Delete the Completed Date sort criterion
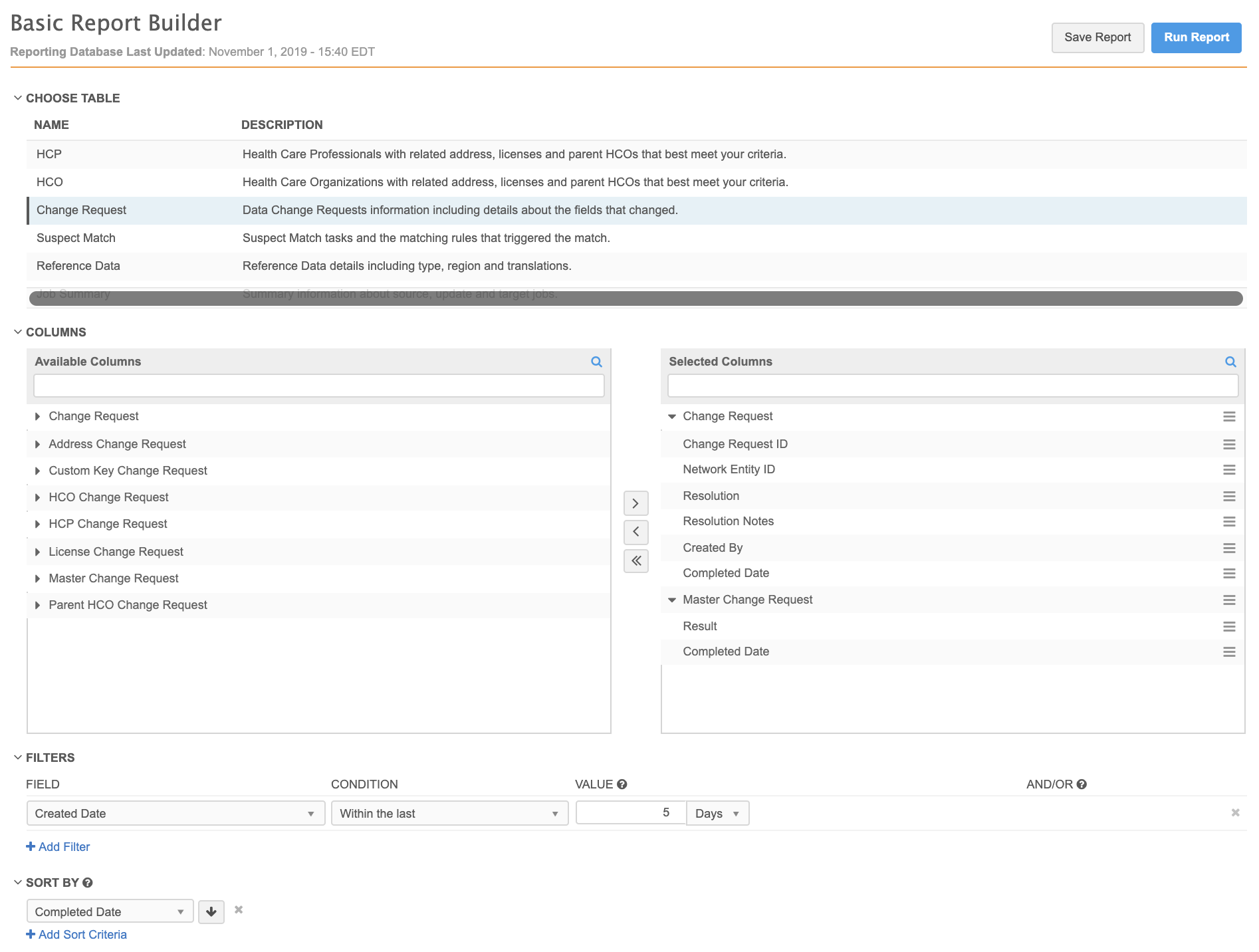1259x952 pixels. coord(239,909)
